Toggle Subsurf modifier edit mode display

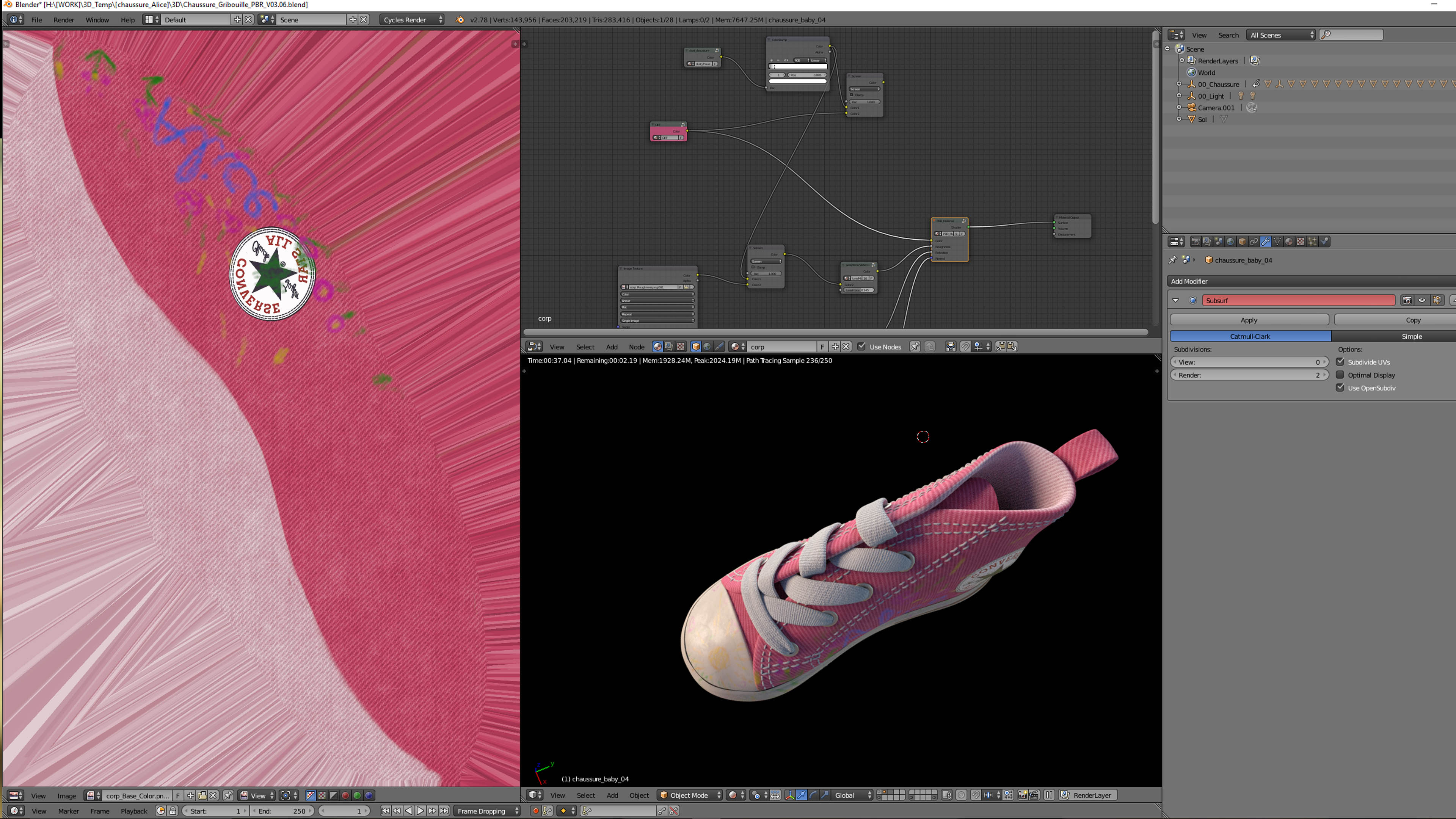tap(1437, 300)
